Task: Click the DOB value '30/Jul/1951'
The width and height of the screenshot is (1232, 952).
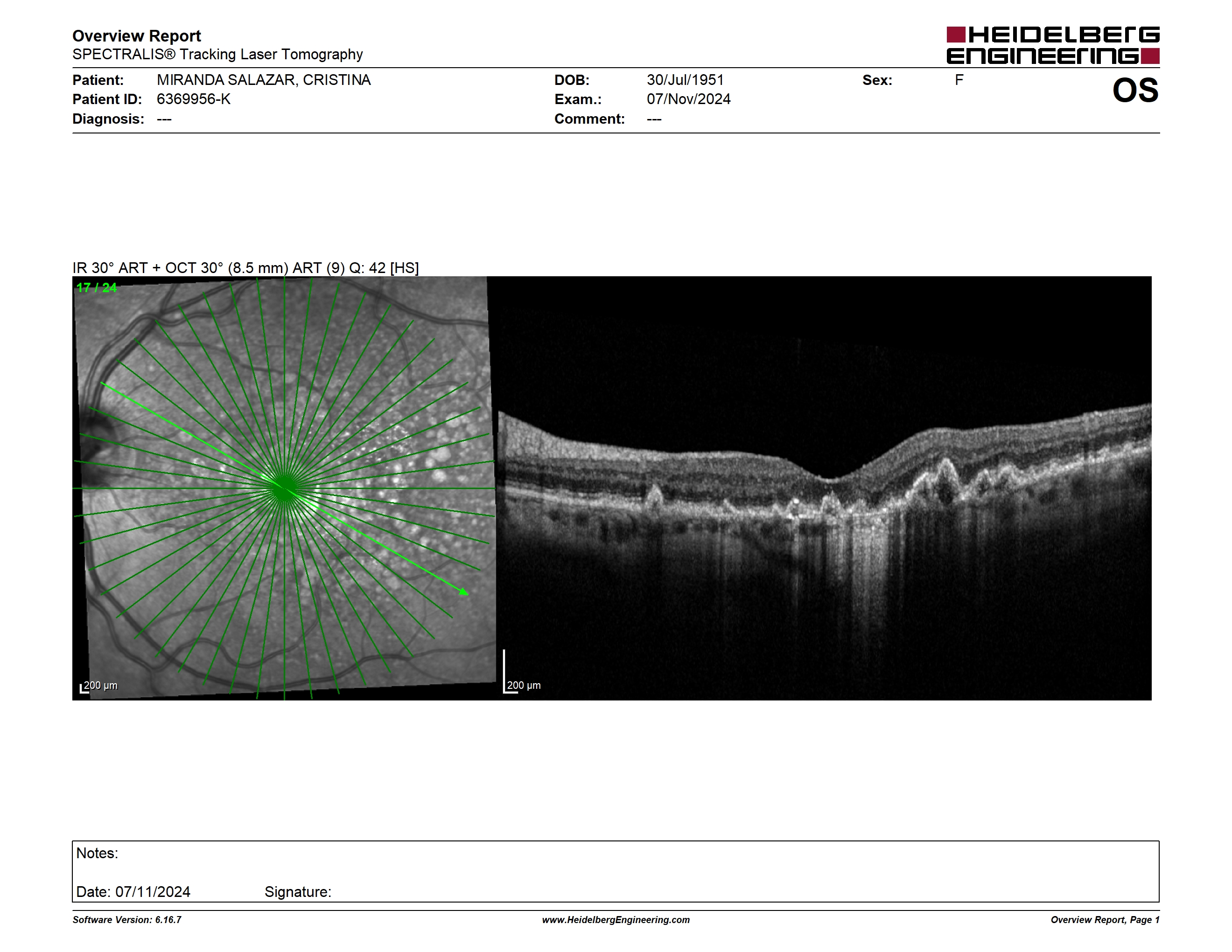Action: [685, 80]
